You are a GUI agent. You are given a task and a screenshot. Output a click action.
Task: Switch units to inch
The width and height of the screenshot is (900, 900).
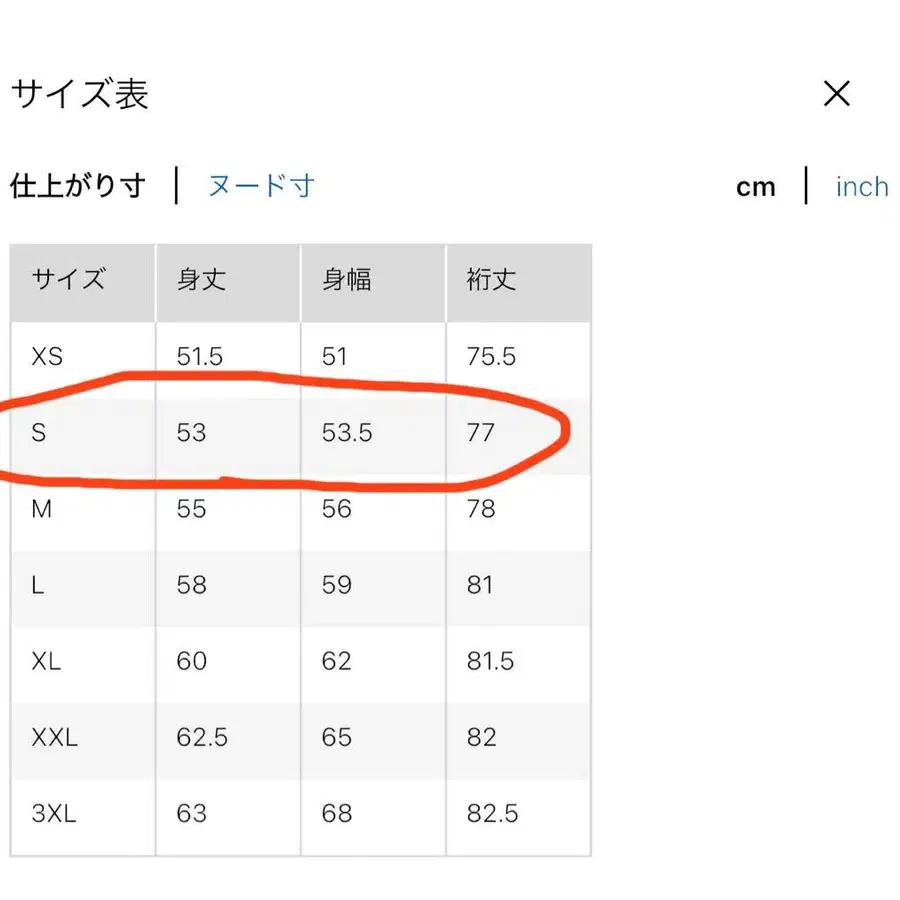coord(861,187)
